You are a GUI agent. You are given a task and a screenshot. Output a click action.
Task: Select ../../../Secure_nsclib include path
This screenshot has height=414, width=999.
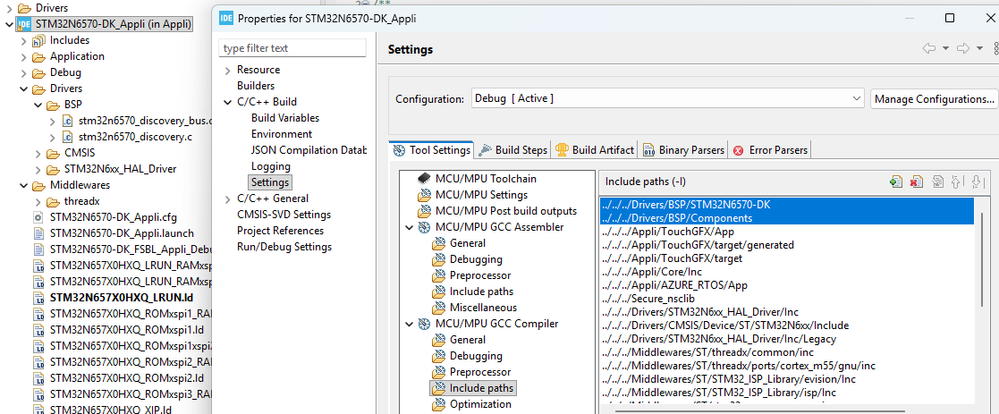pos(647,298)
